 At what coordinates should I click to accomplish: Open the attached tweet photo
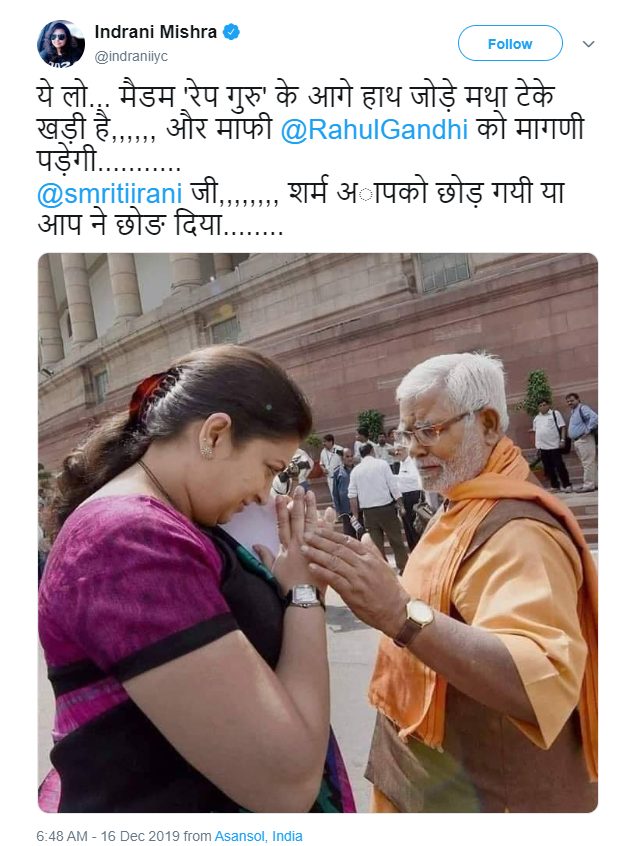coord(318,533)
